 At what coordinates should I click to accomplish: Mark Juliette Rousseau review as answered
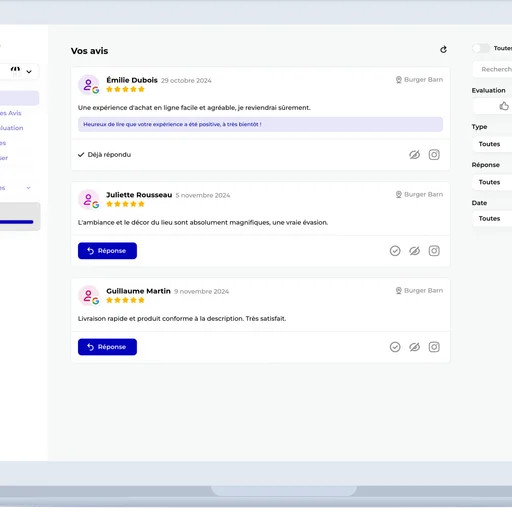point(395,251)
